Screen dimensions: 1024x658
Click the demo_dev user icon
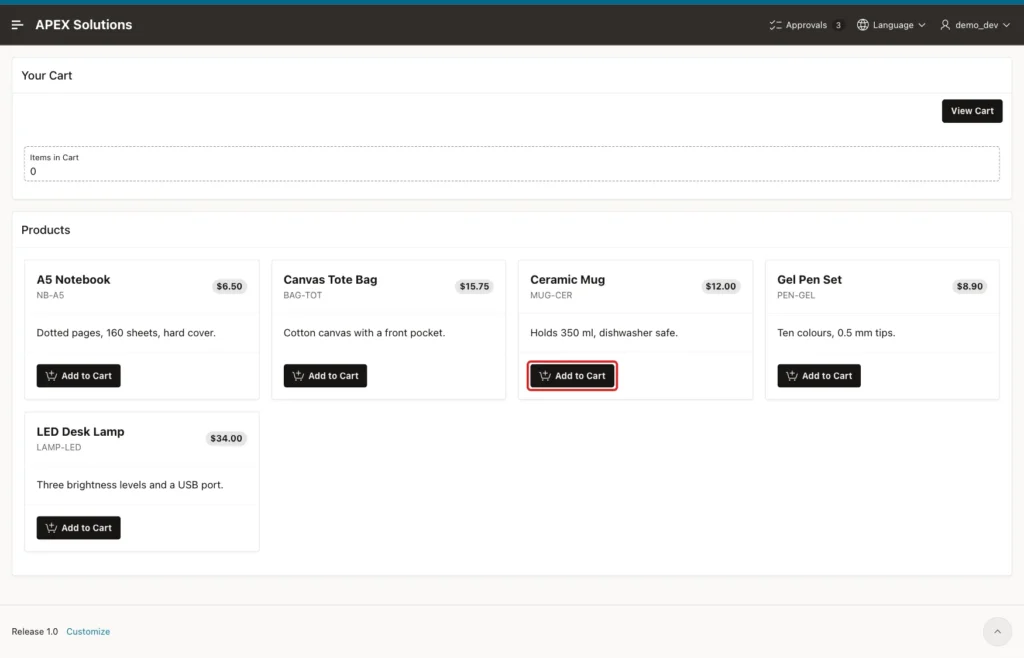click(945, 25)
